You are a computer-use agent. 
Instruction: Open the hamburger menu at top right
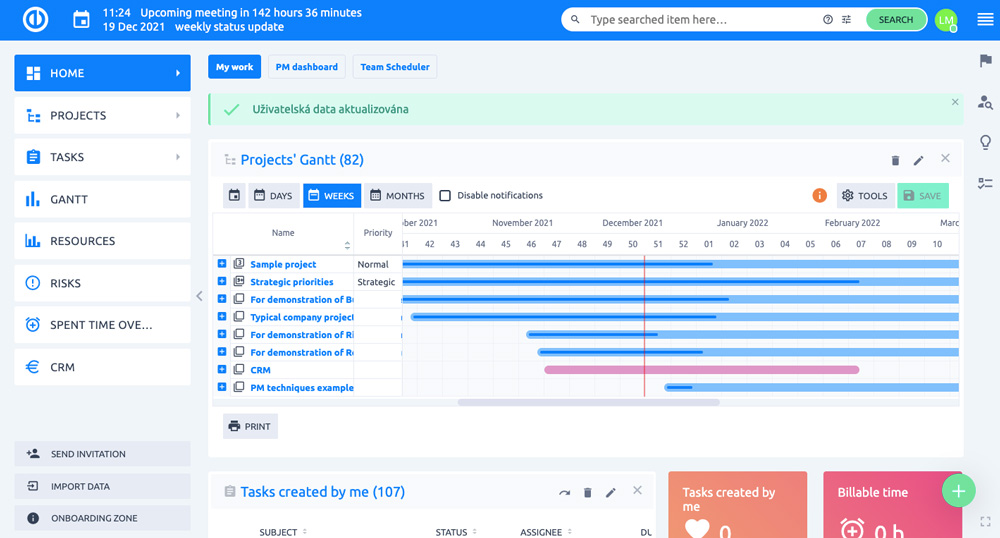coord(985,20)
